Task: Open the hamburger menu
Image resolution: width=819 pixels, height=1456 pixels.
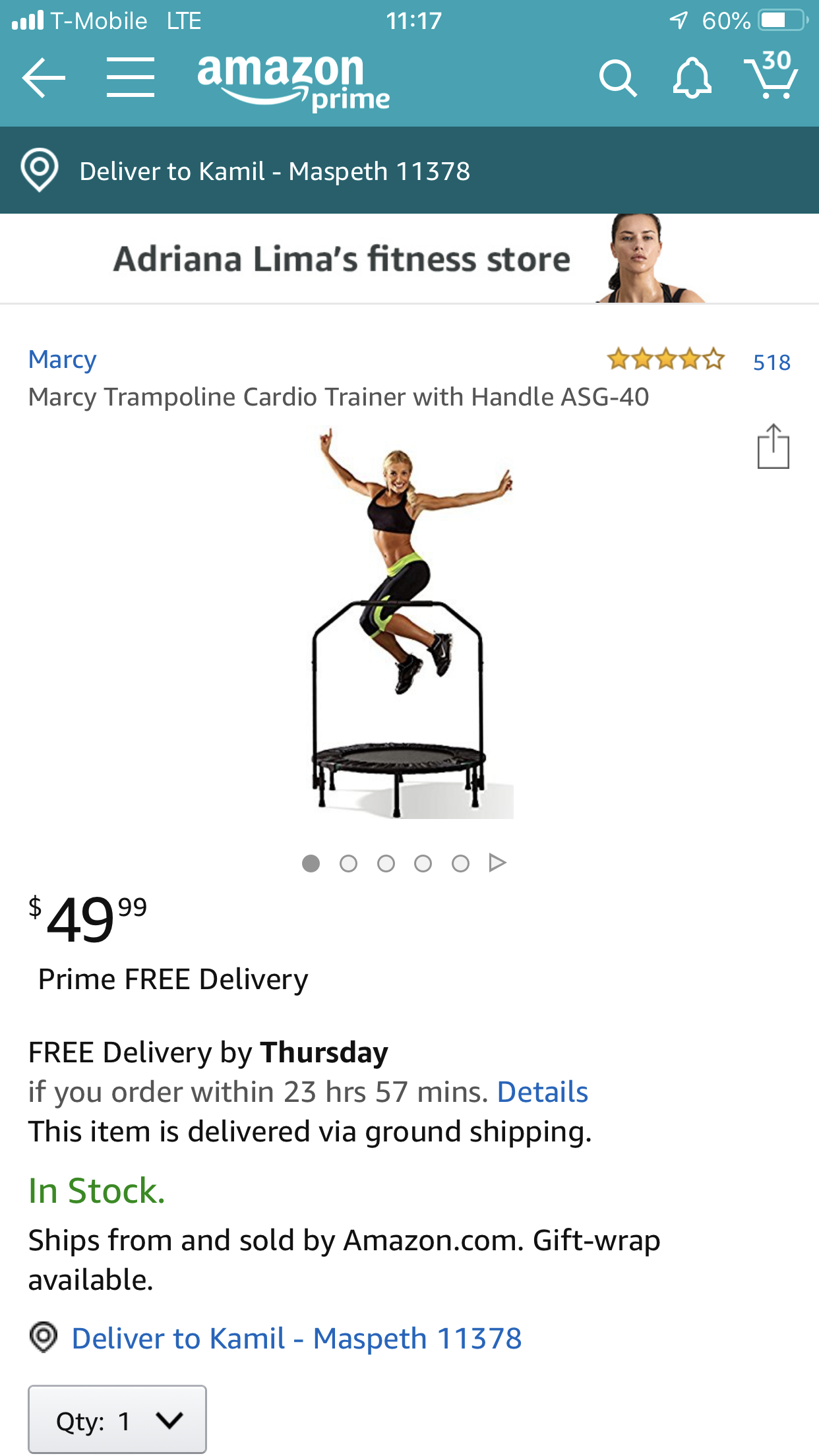Action: pos(131,77)
